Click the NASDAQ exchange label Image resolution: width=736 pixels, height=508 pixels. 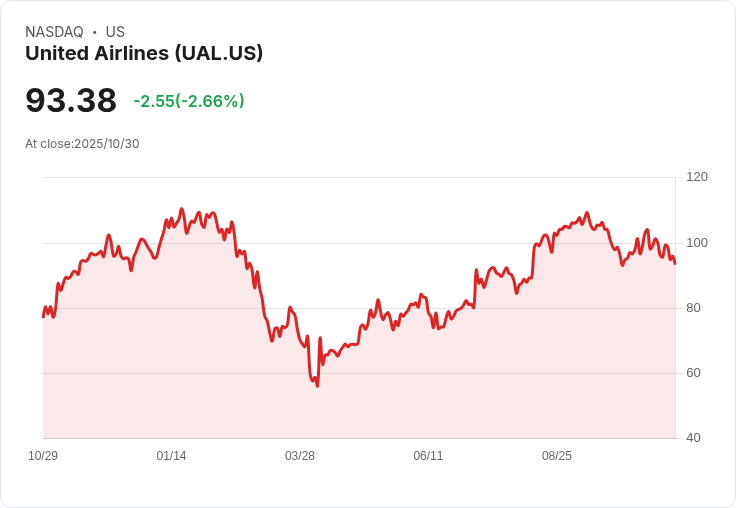54,32
